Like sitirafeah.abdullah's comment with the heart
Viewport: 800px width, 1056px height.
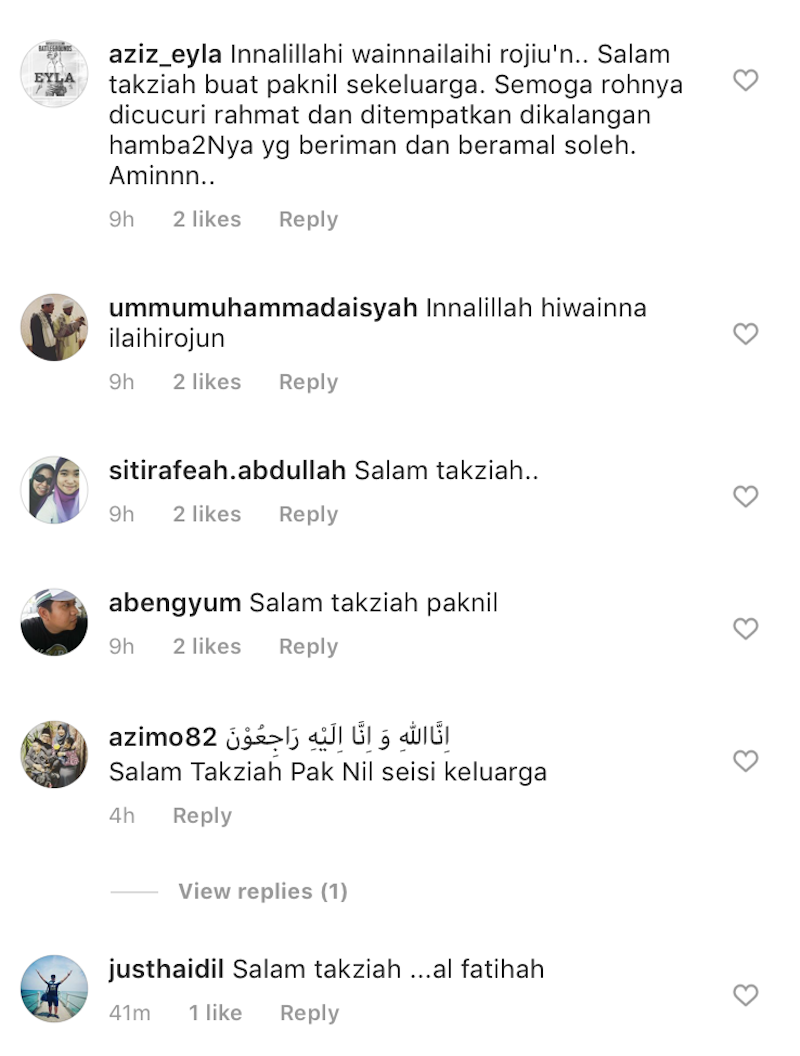tap(745, 496)
